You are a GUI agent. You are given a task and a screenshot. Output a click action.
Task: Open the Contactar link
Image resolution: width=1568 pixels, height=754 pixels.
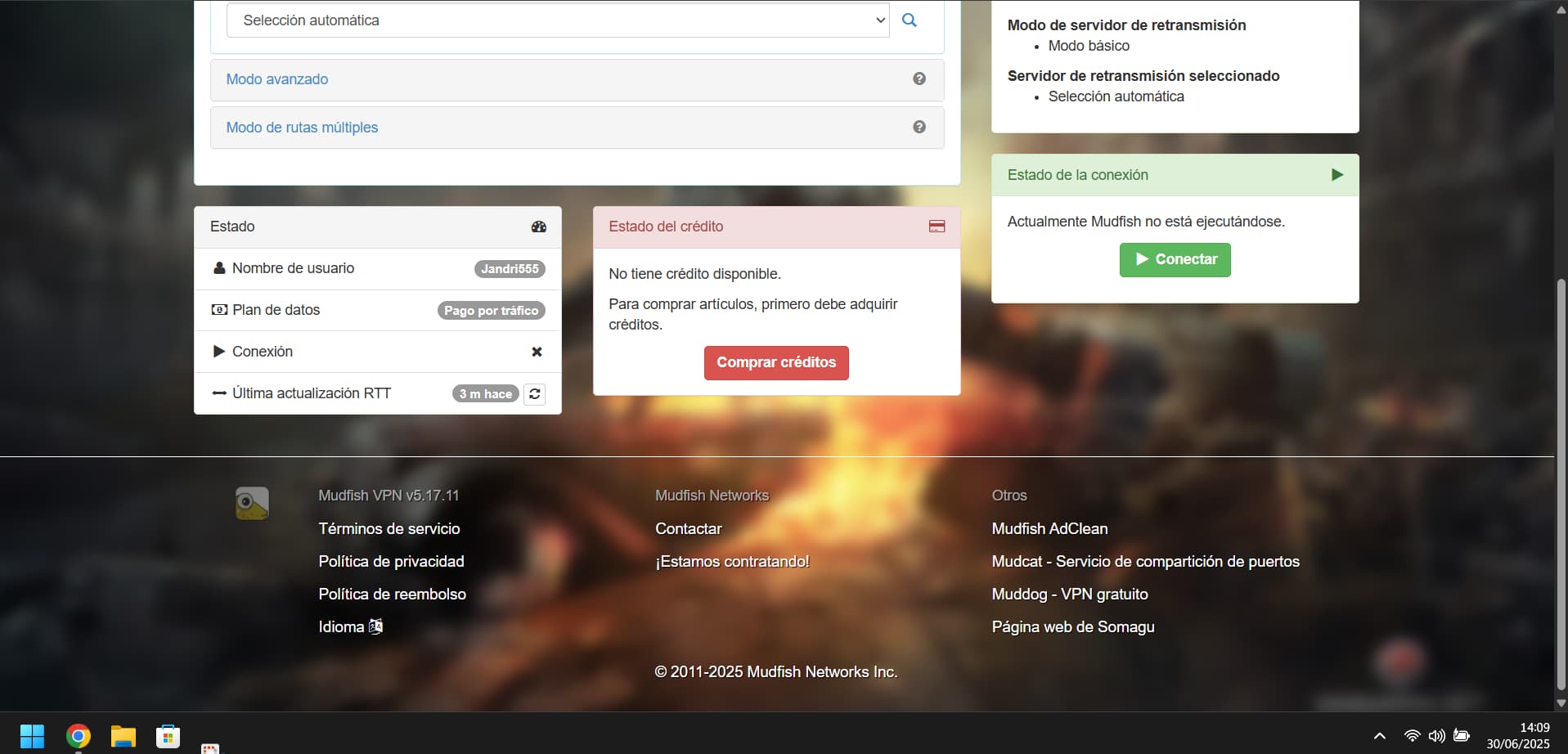688,529
